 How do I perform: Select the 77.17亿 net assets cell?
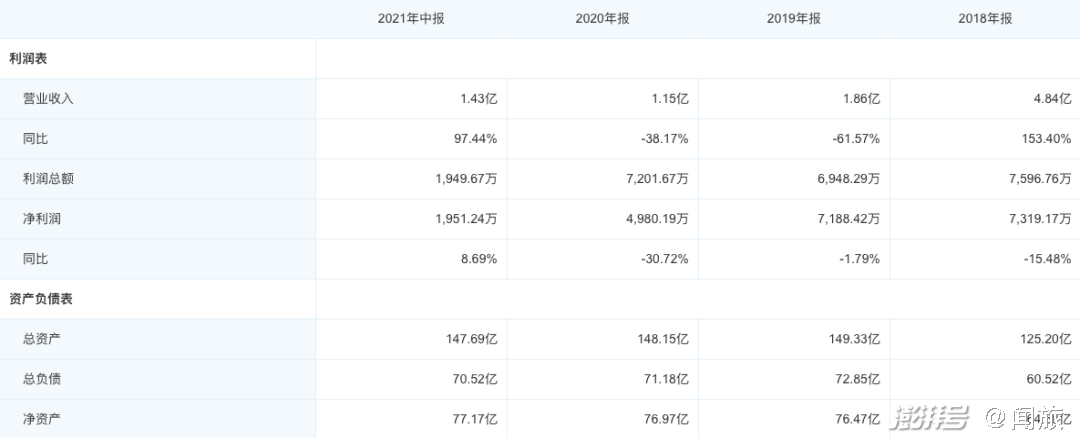tap(469, 419)
